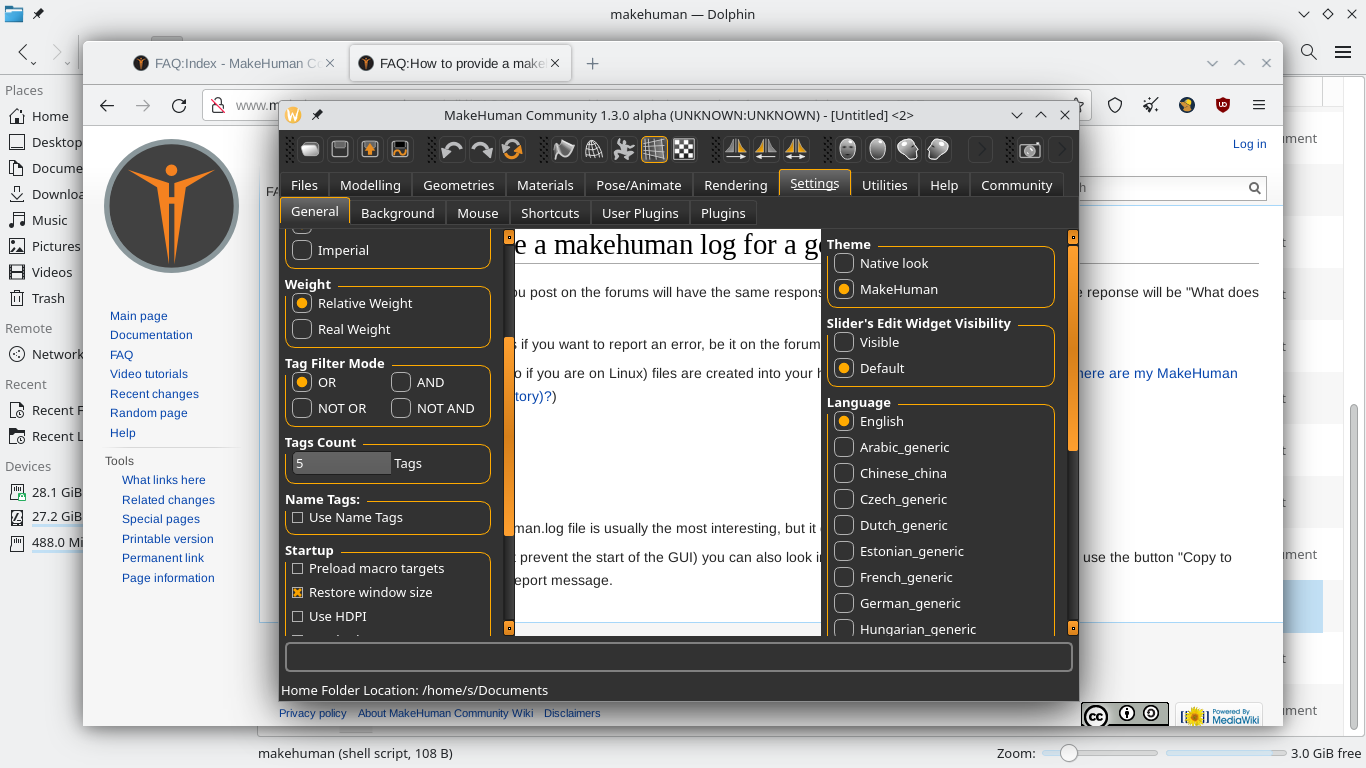The width and height of the screenshot is (1366, 768).
Task: Click the Undo arrow in MakeHuman toolbar
Action: 452,149
